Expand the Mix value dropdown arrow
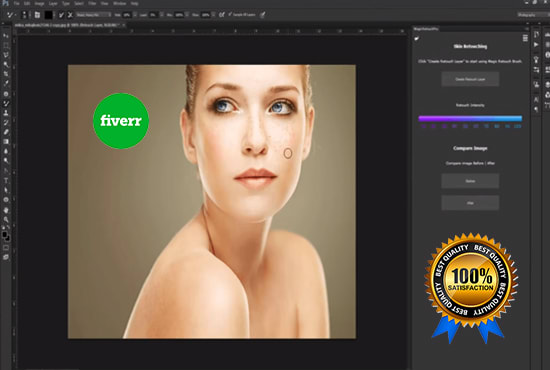This screenshot has width=550, height=370. (x=187, y=15)
